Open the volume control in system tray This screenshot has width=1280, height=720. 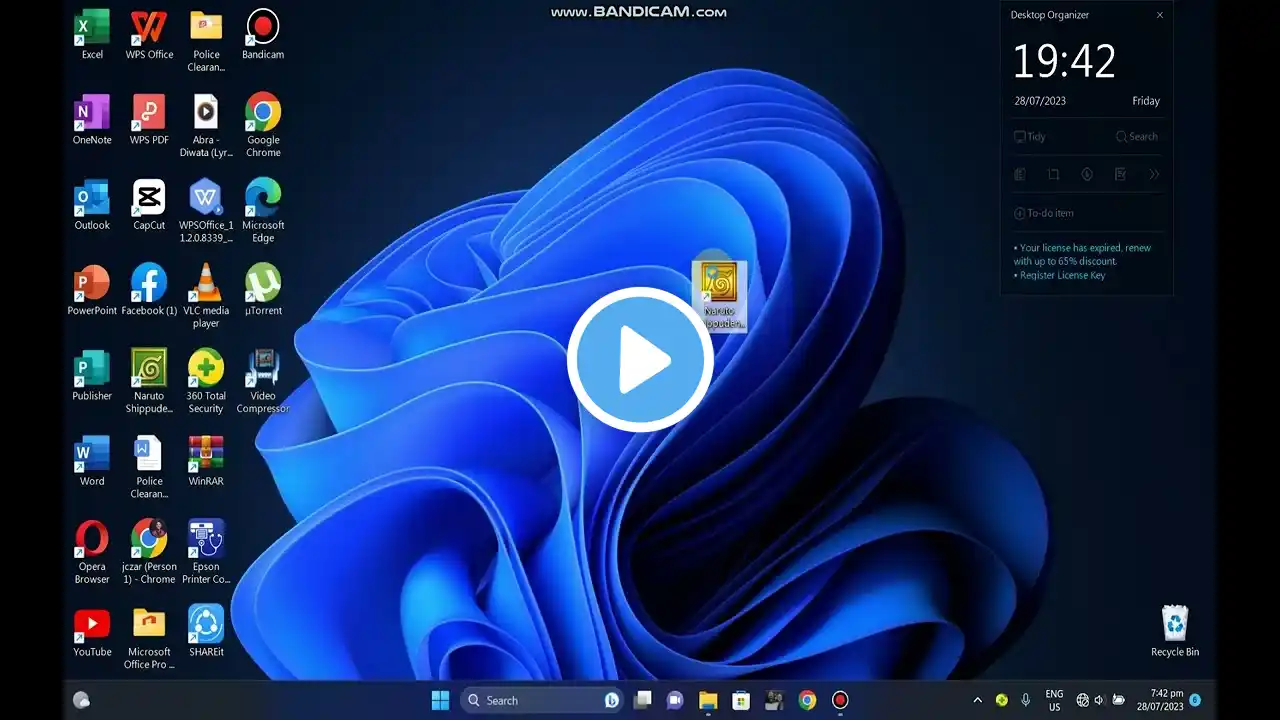point(1099,700)
